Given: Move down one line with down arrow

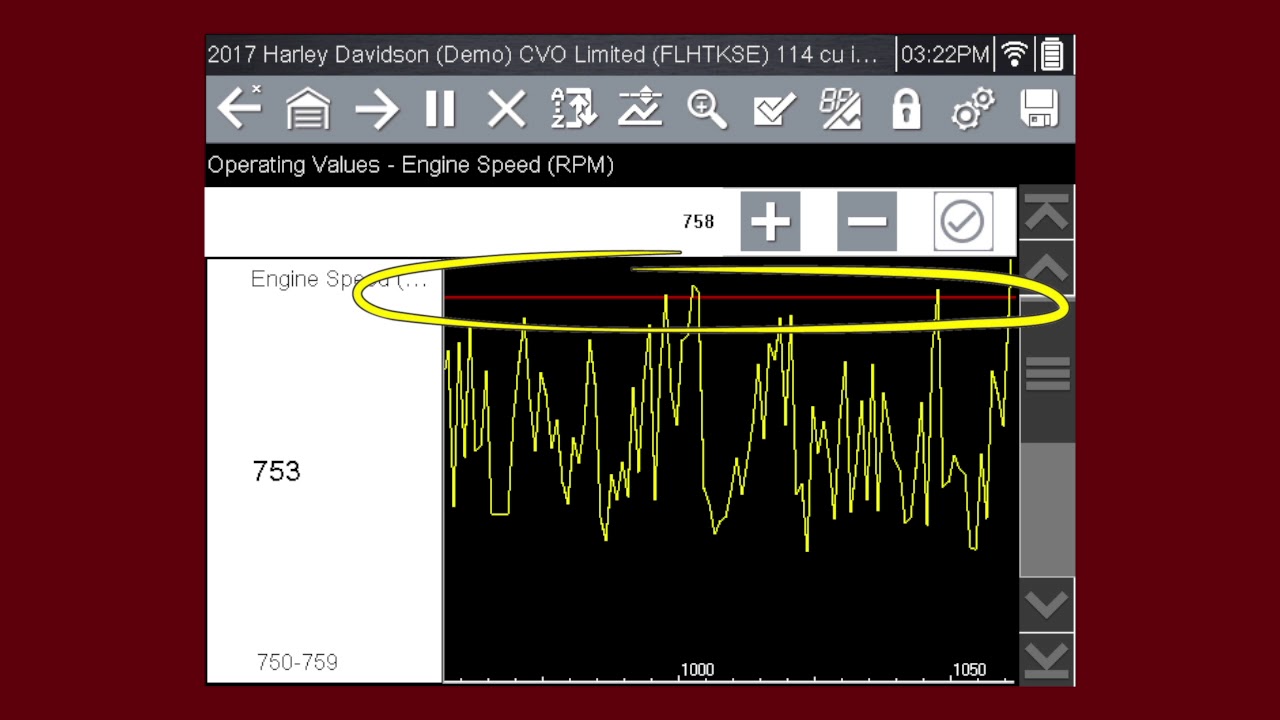Looking at the screenshot, I should 1047,604.
